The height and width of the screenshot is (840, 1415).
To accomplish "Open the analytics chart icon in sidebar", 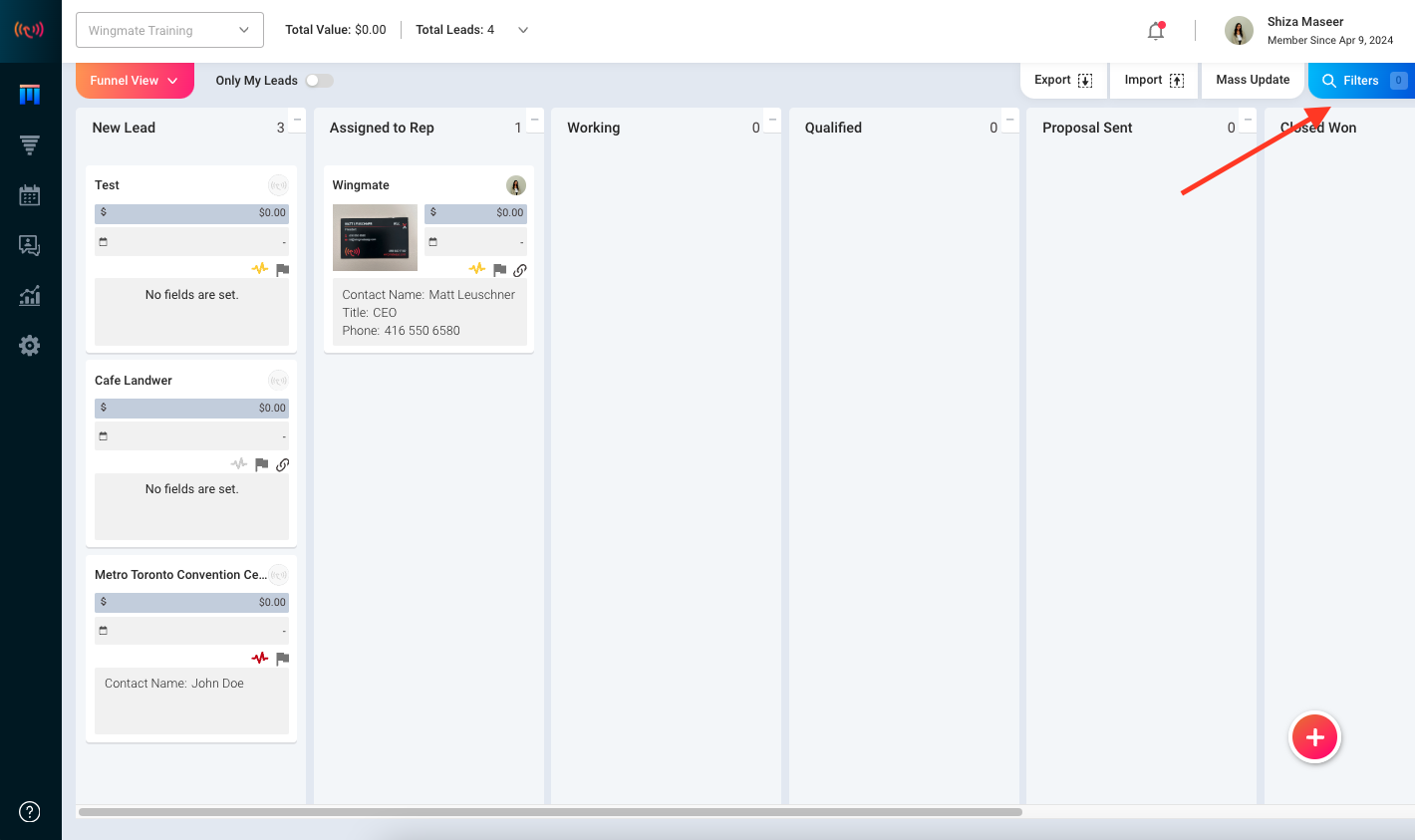I will (30, 295).
